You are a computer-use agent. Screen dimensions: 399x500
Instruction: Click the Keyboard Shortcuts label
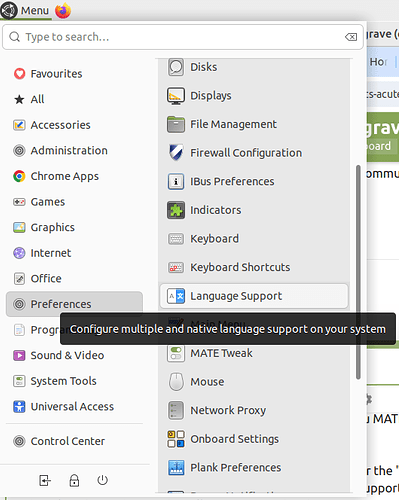tap(240, 267)
